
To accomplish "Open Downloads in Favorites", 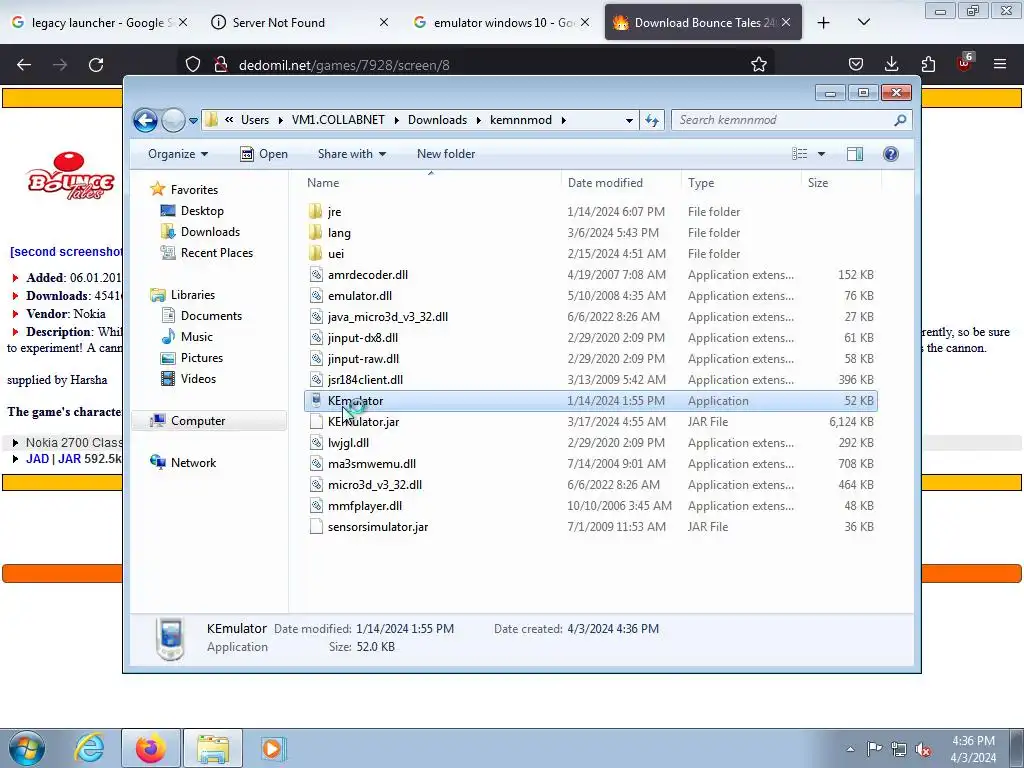I will 210,232.
